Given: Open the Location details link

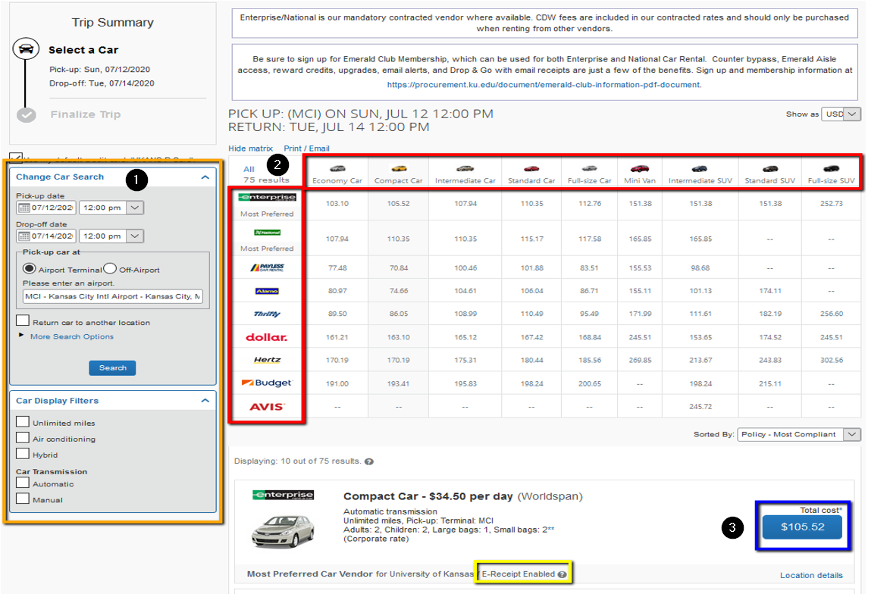Looking at the screenshot, I should coord(811,576).
